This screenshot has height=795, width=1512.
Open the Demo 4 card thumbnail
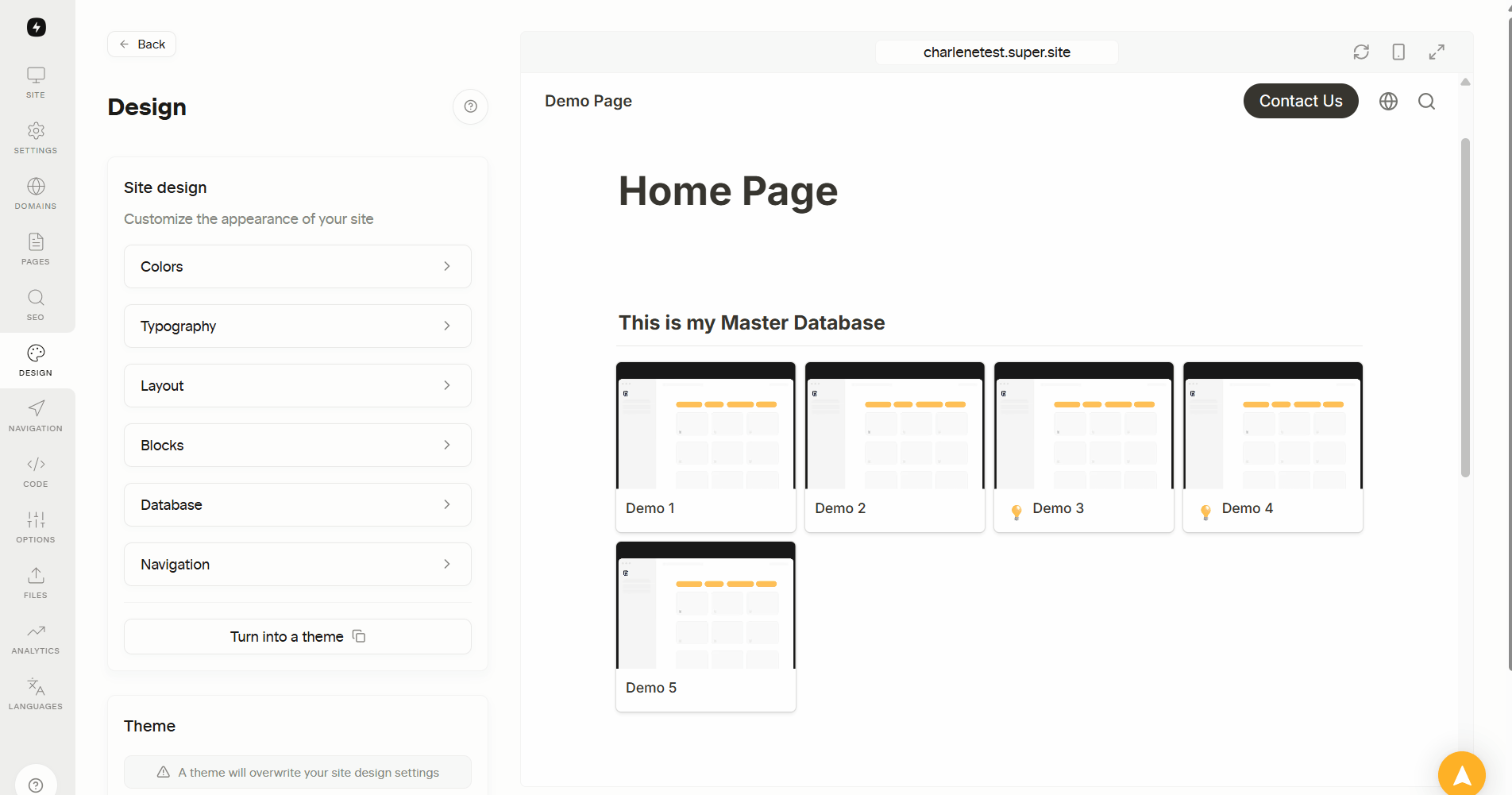coord(1273,426)
